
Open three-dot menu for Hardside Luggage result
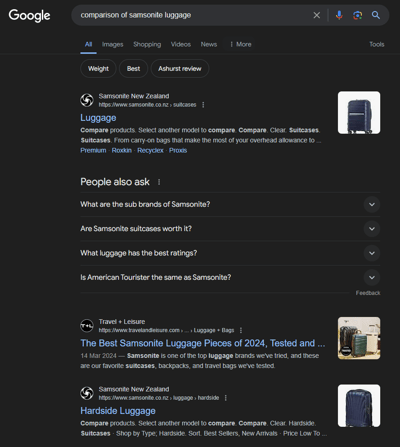click(226, 398)
